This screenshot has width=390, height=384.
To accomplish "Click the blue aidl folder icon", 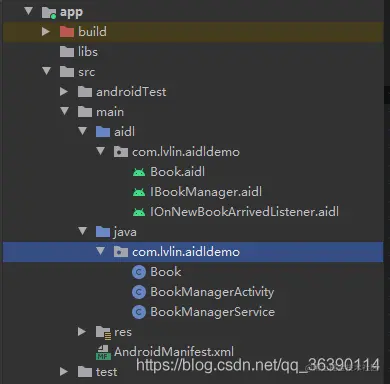I will (x=103, y=132).
